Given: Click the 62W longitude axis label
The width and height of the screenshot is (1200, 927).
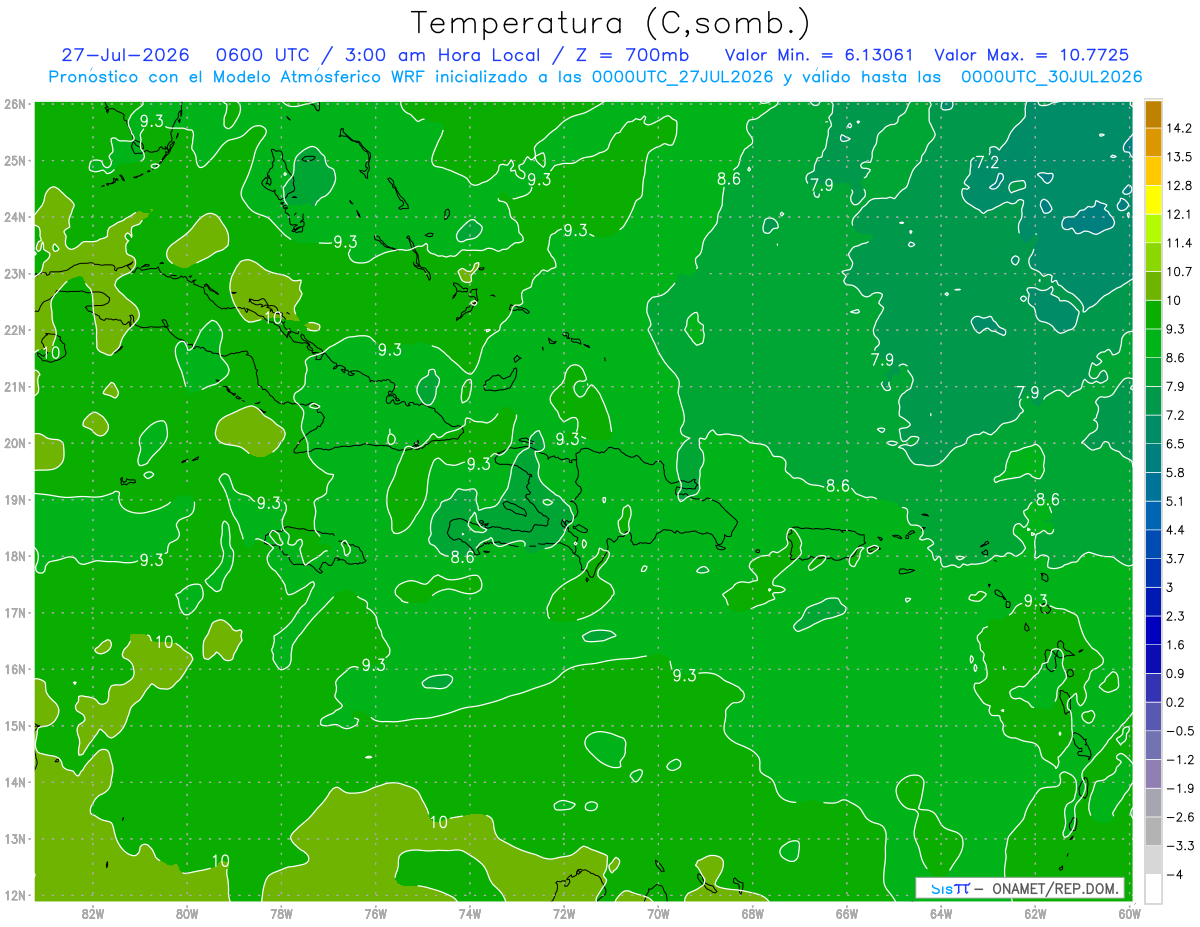Looking at the screenshot, I should point(1035,912).
